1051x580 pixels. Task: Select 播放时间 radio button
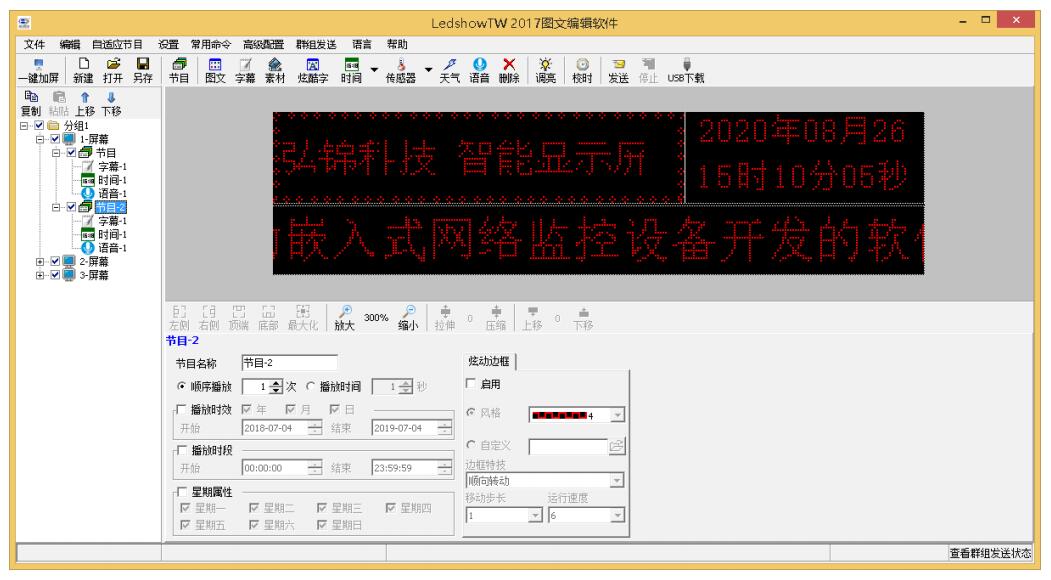[310, 386]
